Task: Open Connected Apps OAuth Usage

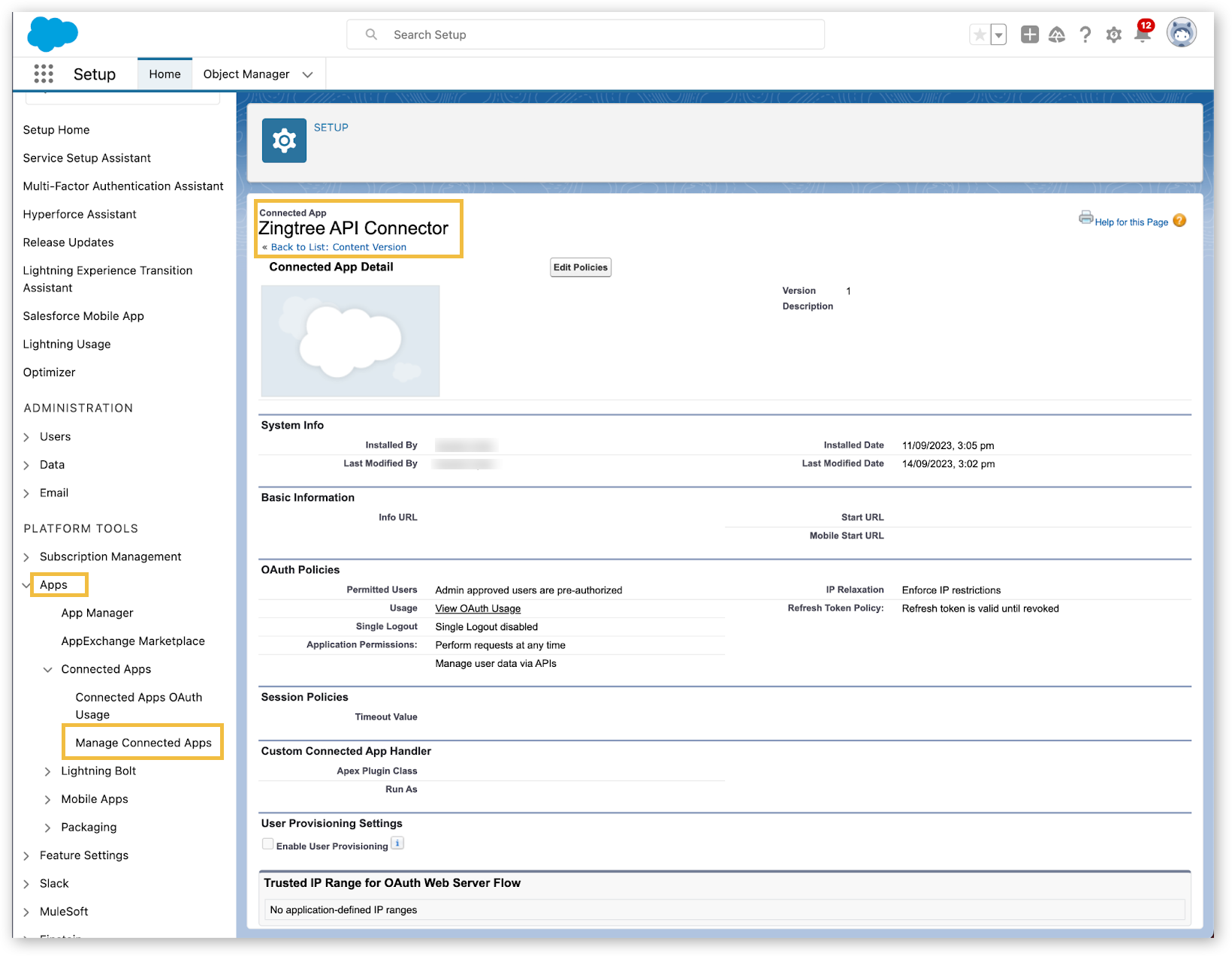Action: [139, 706]
